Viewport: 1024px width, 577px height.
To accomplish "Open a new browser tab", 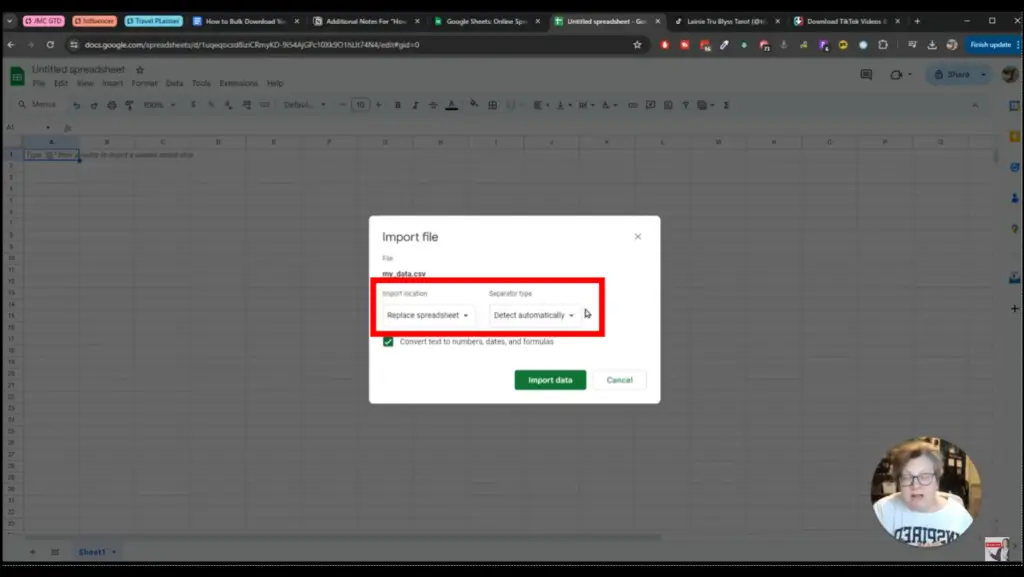I will click(x=917, y=21).
